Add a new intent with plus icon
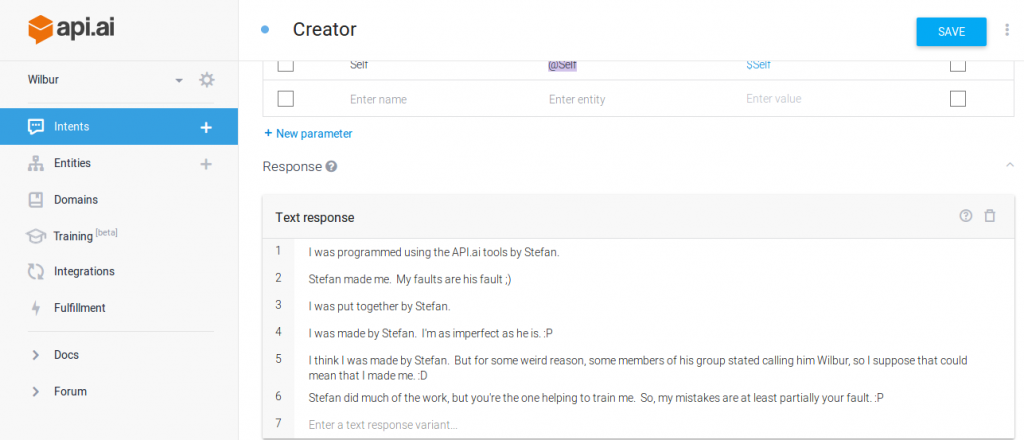This screenshot has height=440, width=1024. click(206, 127)
